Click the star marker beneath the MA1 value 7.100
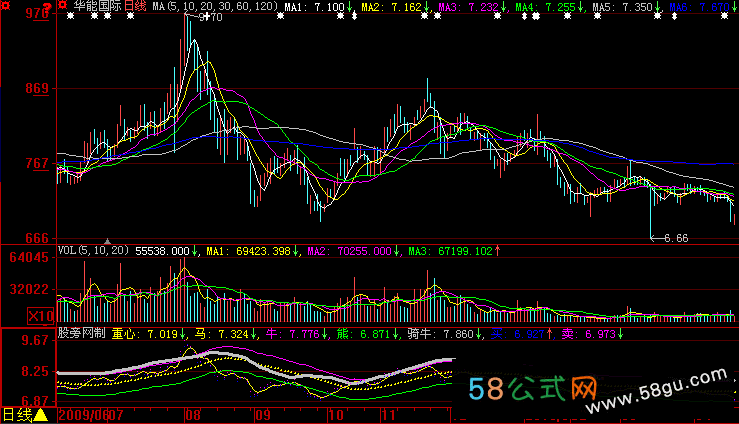 [x=341, y=16]
